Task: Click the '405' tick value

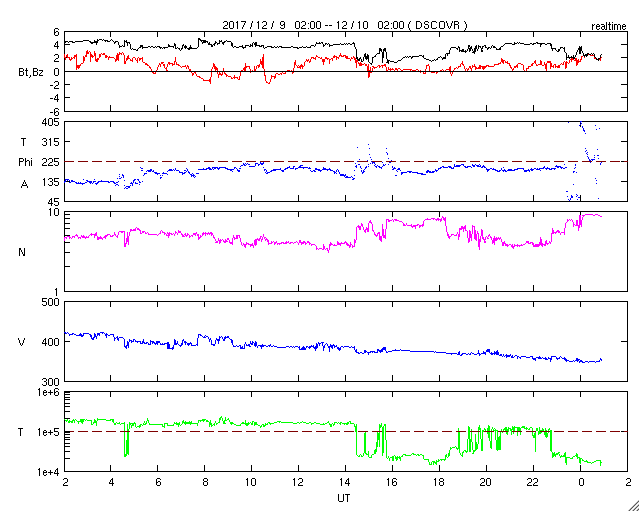Action: coord(51,122)
